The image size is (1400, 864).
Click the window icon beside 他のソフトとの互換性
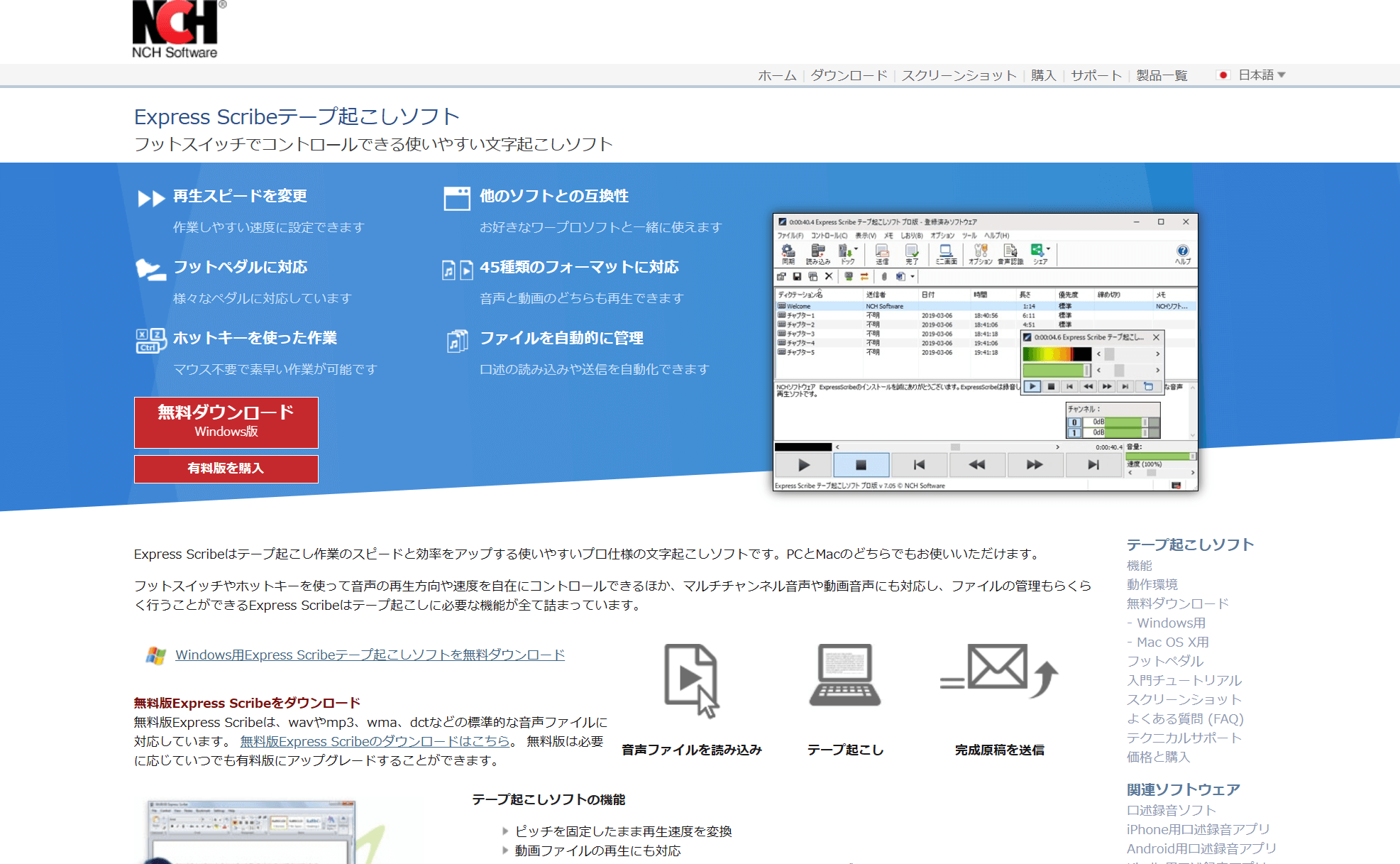coord(457,198)
